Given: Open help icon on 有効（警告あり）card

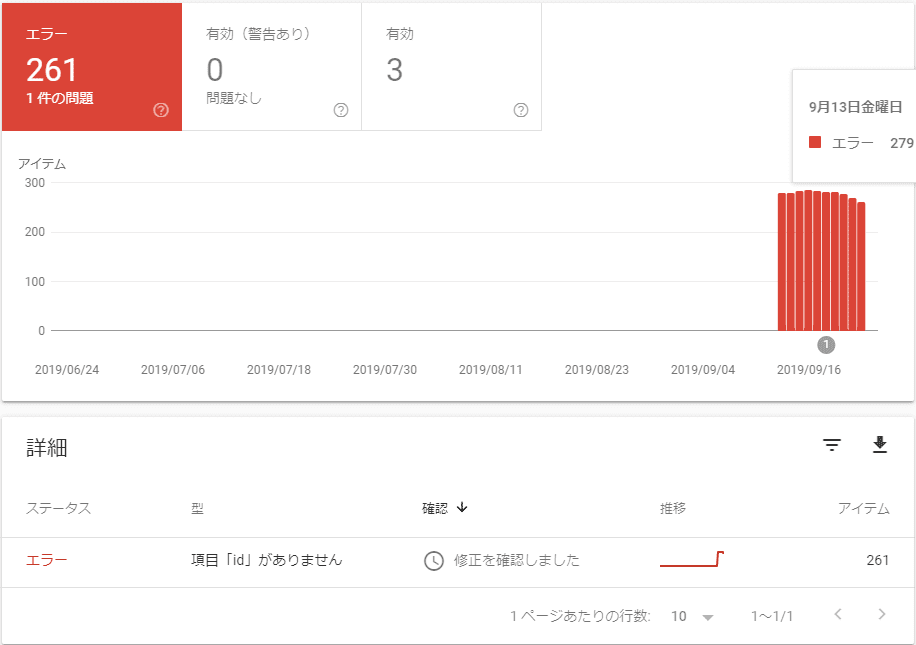Looking at the screenshot, I should click(341, 110).
